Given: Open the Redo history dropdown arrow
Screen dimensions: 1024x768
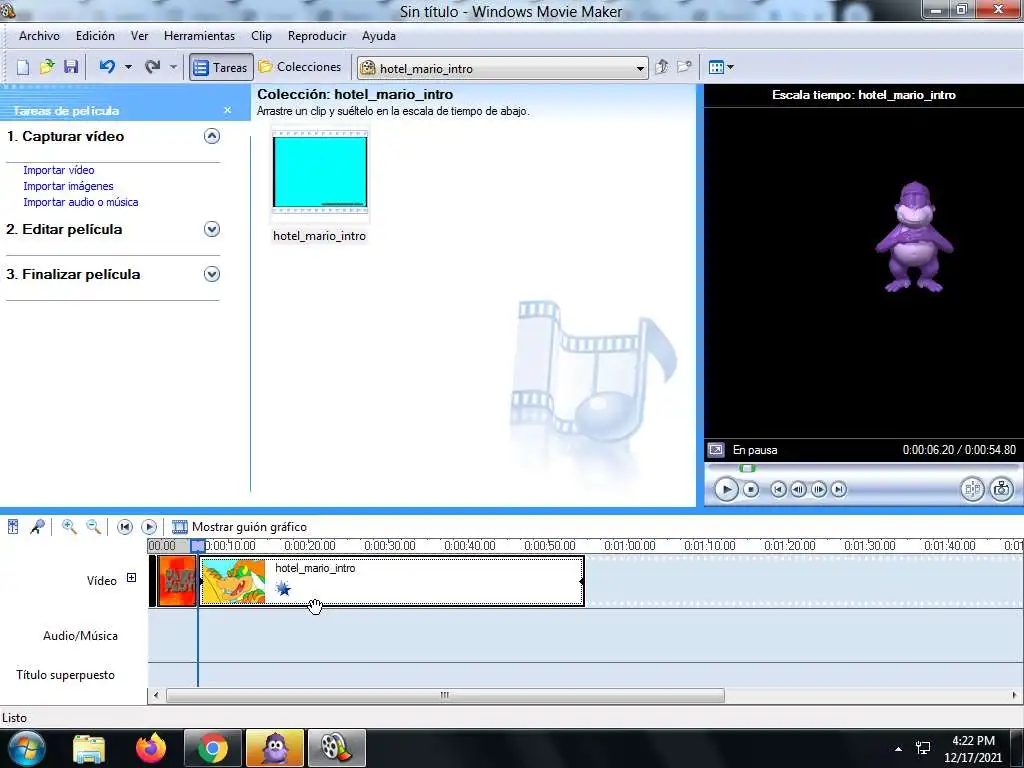Looking at the screenshot, I should (x=173, y=67).
